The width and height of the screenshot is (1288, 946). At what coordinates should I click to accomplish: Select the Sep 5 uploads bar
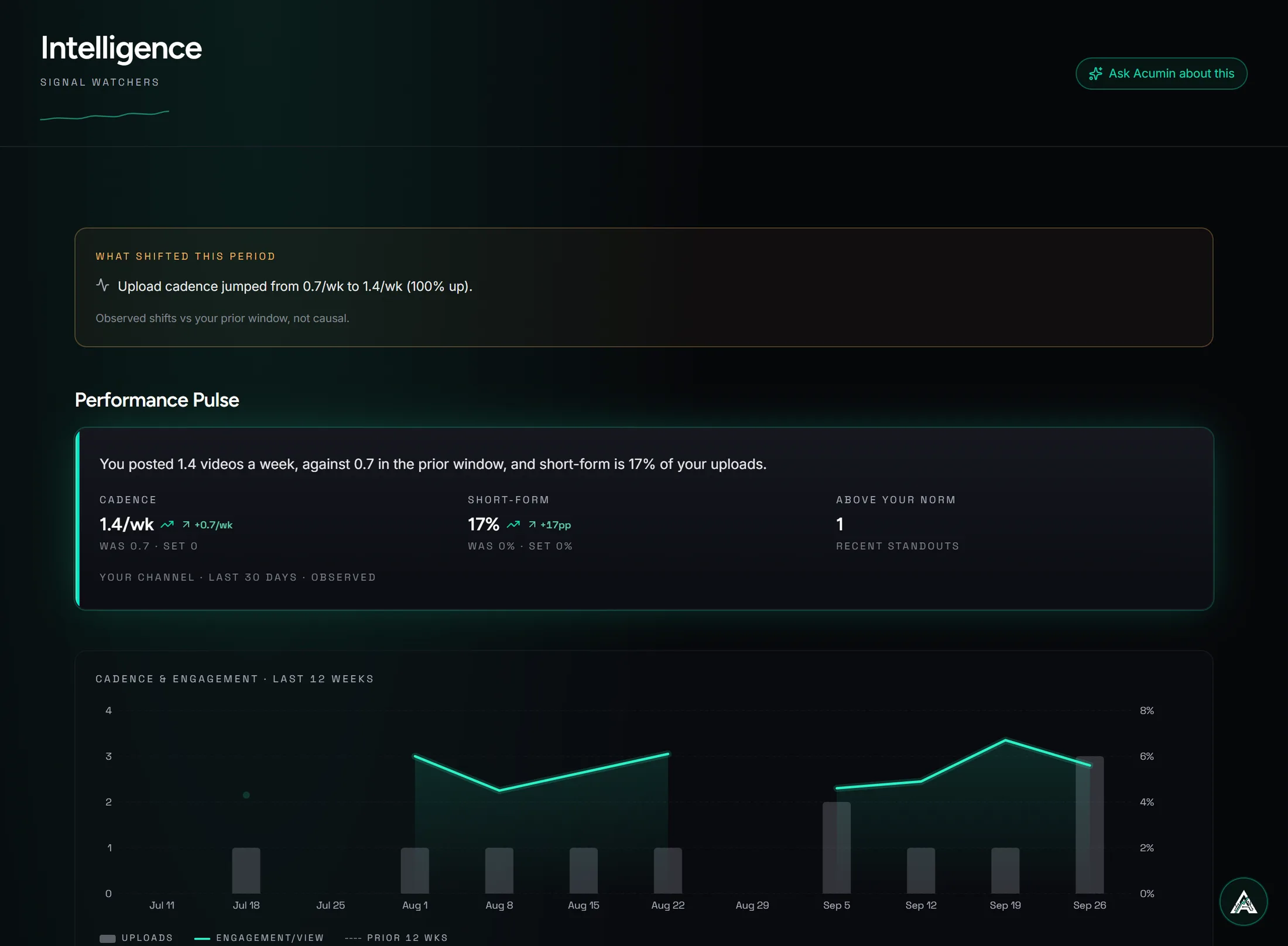(x=837, y=848)
